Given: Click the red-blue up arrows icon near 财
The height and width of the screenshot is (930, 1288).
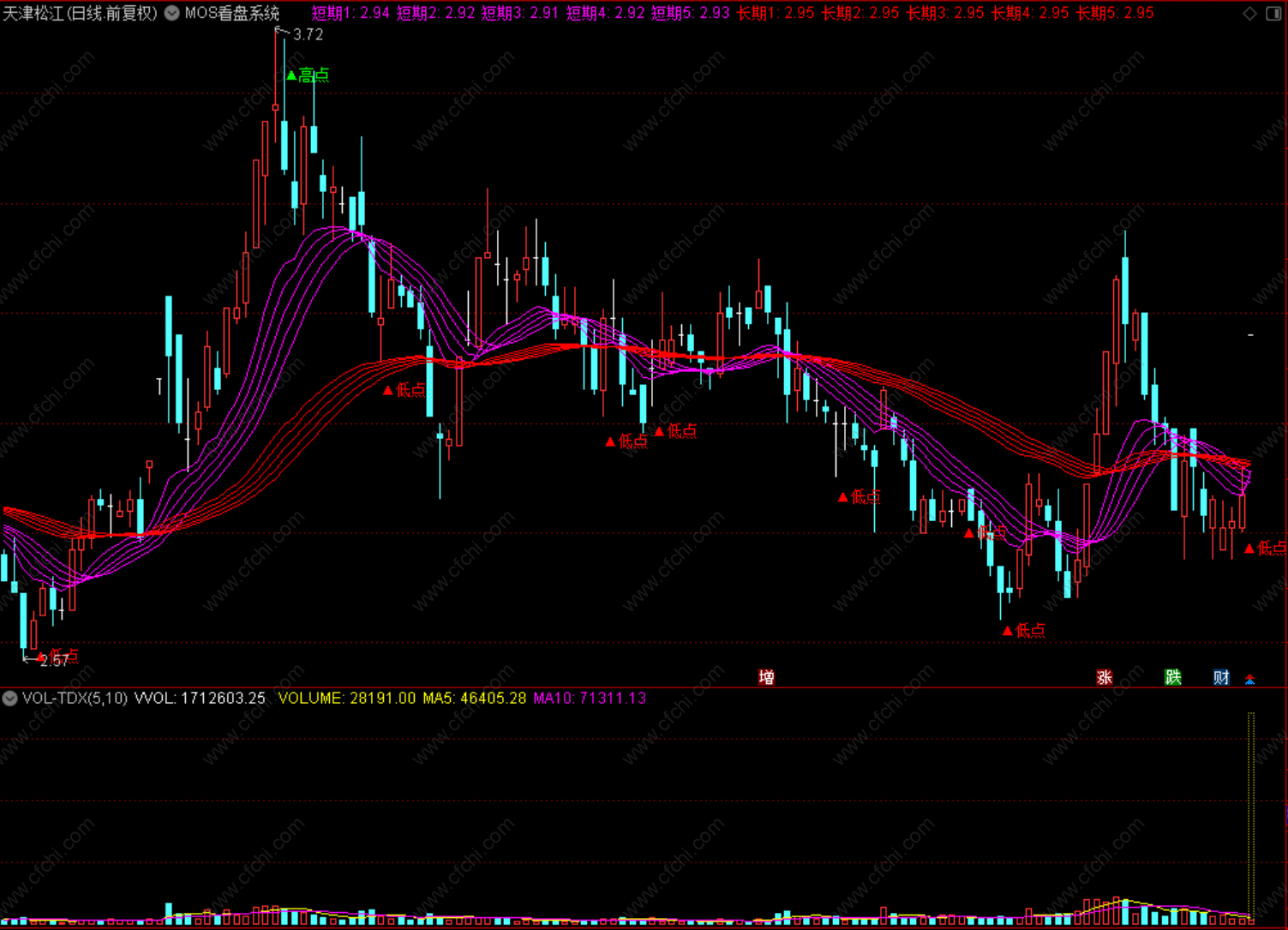Looking at the screenshot, I should (1249, 679).
